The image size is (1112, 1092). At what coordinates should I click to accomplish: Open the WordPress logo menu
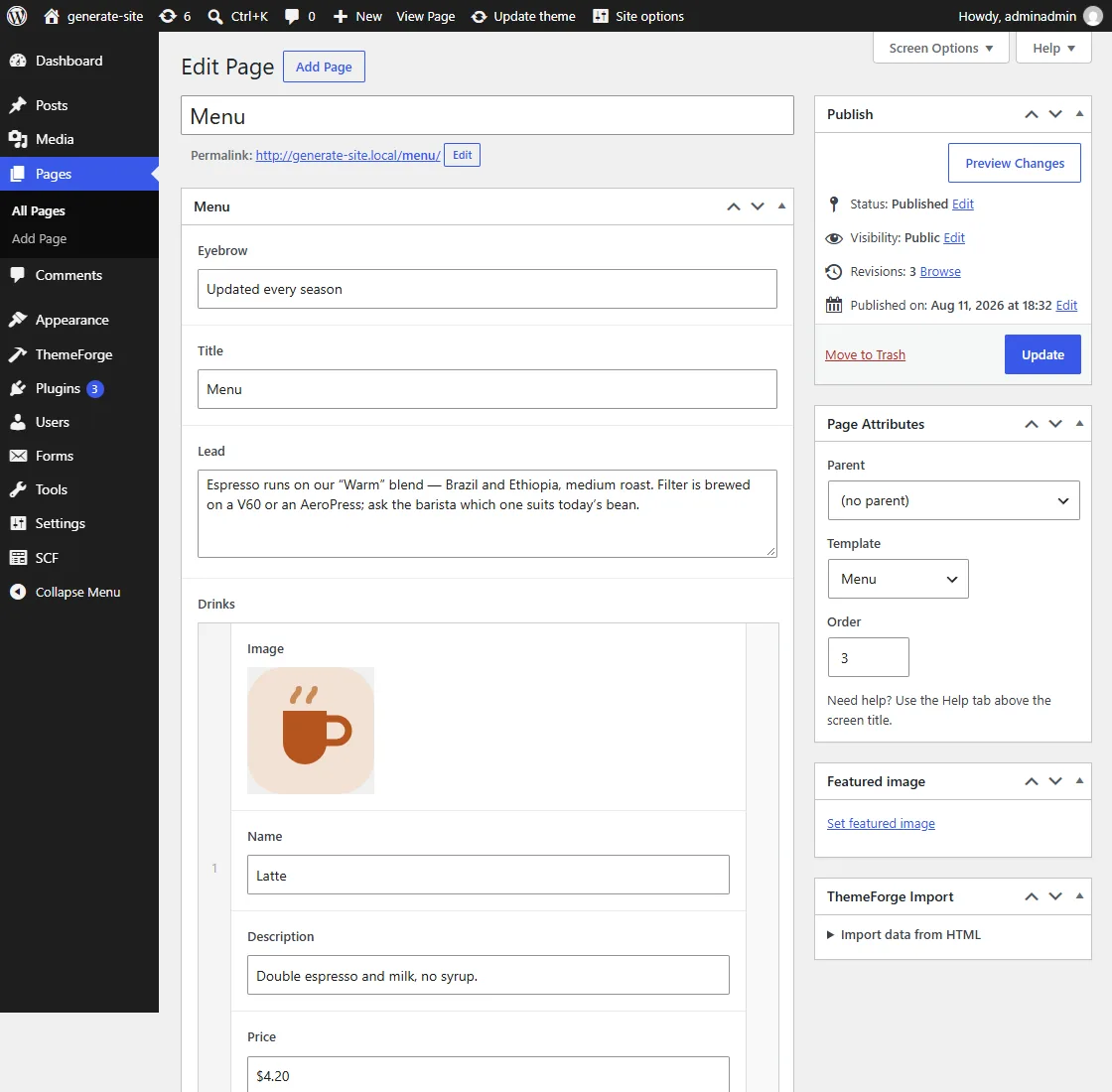click(x=16, y=16)
